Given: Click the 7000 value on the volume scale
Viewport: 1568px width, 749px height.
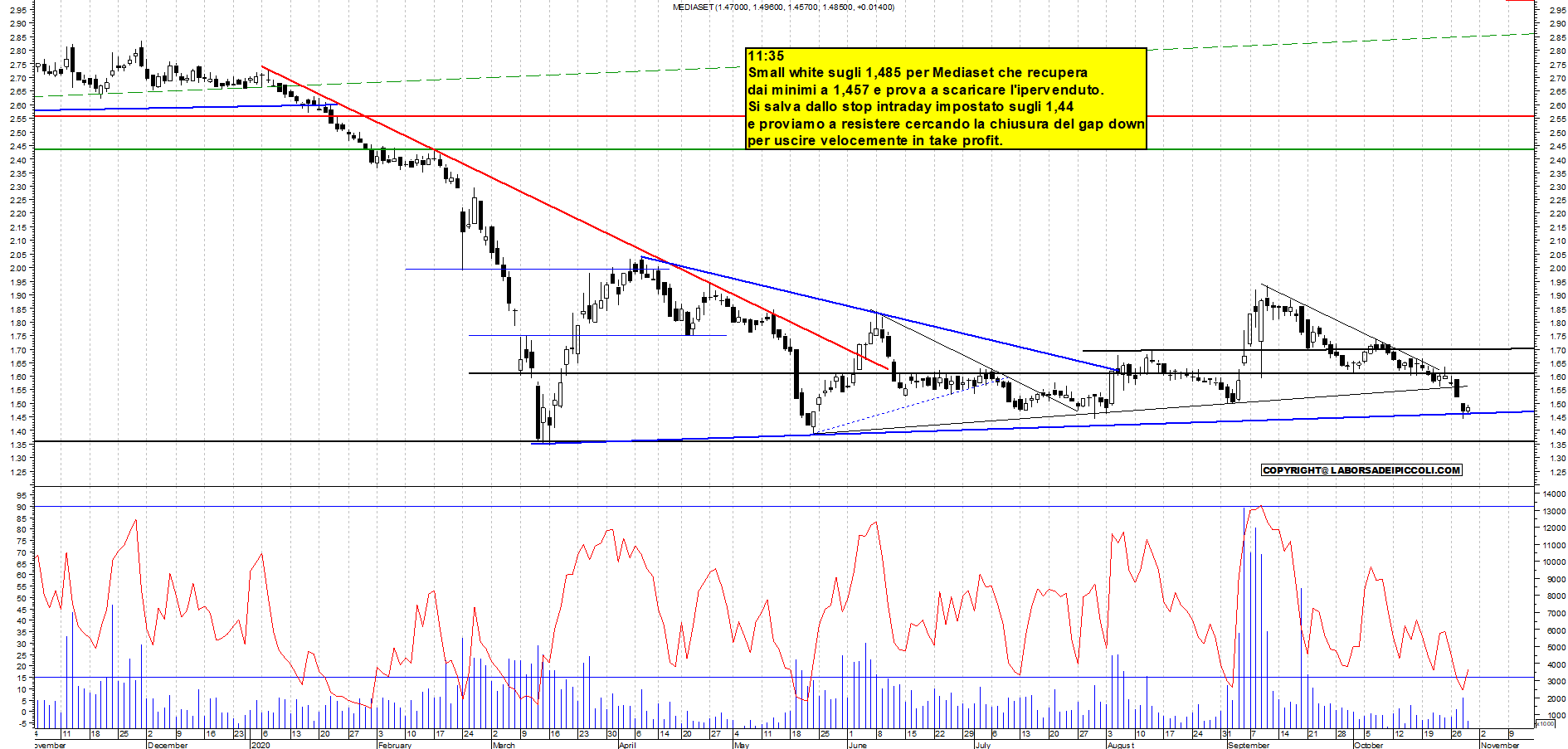Looking at the screenshot, I should [1556, 614].
